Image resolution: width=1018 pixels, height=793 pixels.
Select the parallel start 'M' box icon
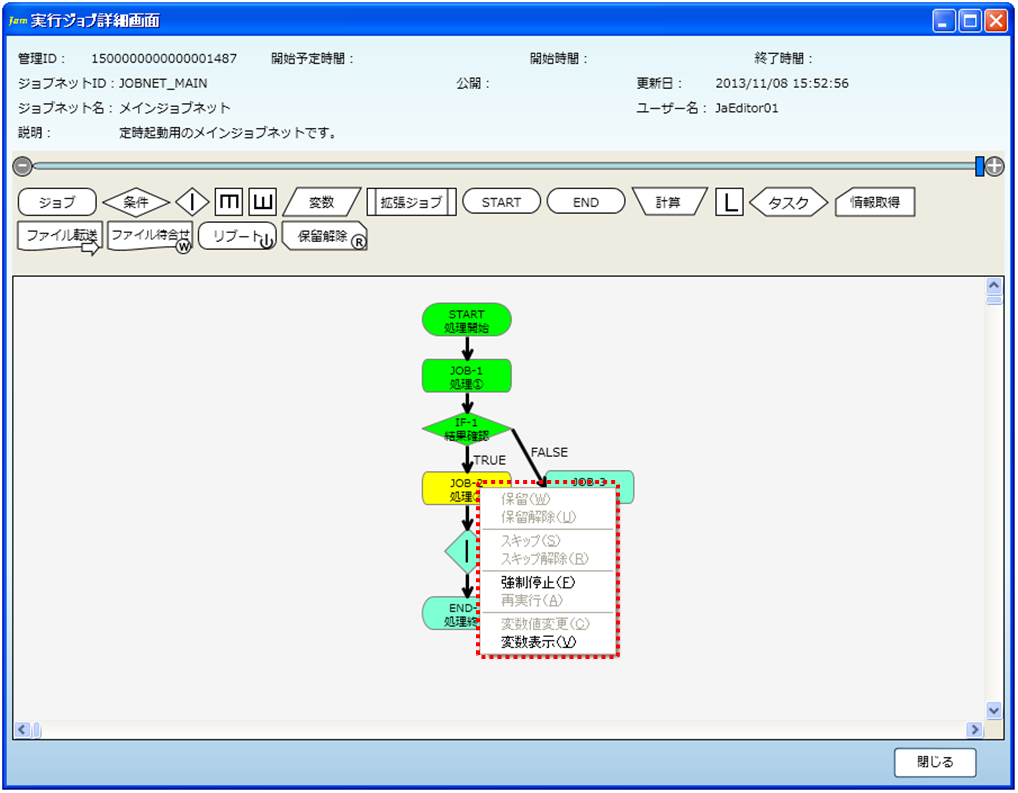(x=229, y=202)
